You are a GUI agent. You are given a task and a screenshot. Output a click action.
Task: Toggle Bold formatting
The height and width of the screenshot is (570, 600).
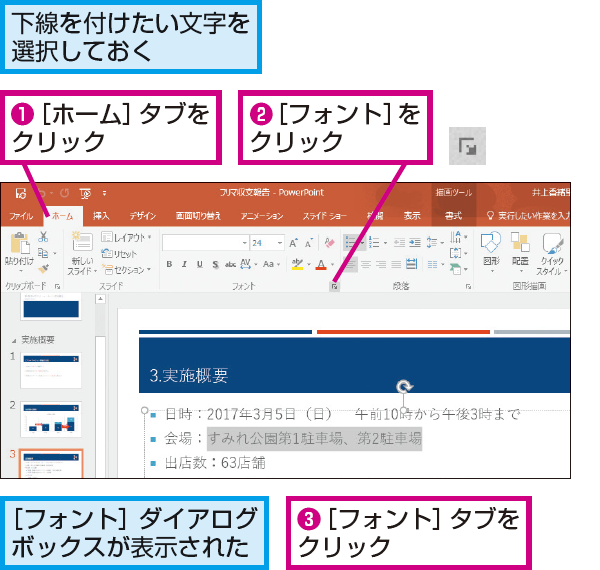(x=169, y=264)
